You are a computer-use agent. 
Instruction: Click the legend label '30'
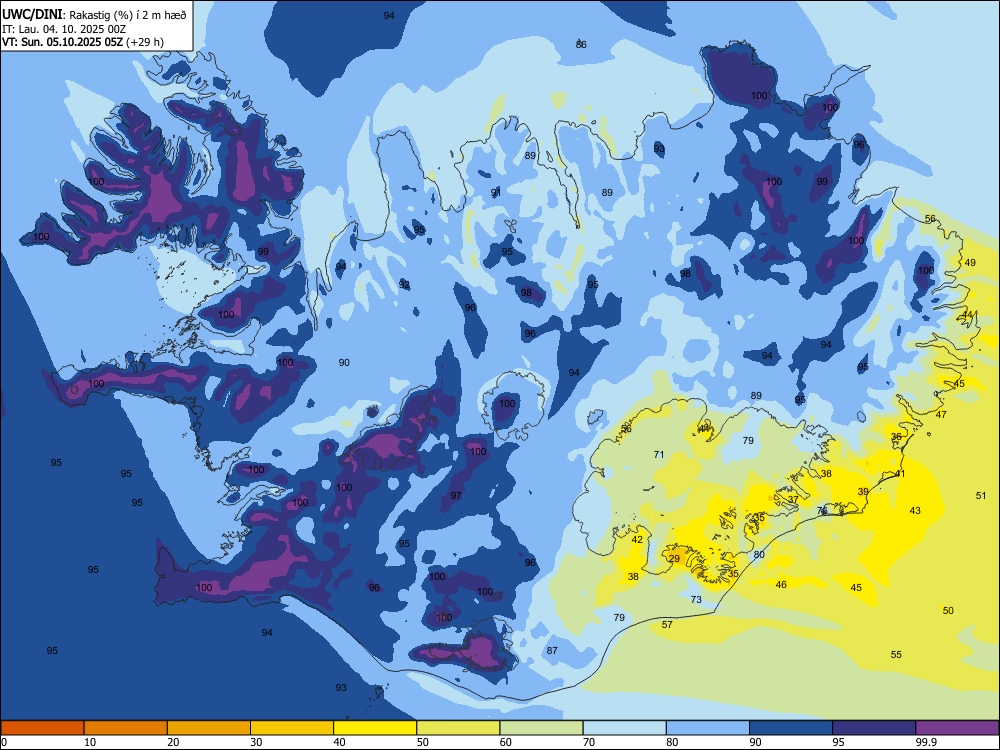256,742
